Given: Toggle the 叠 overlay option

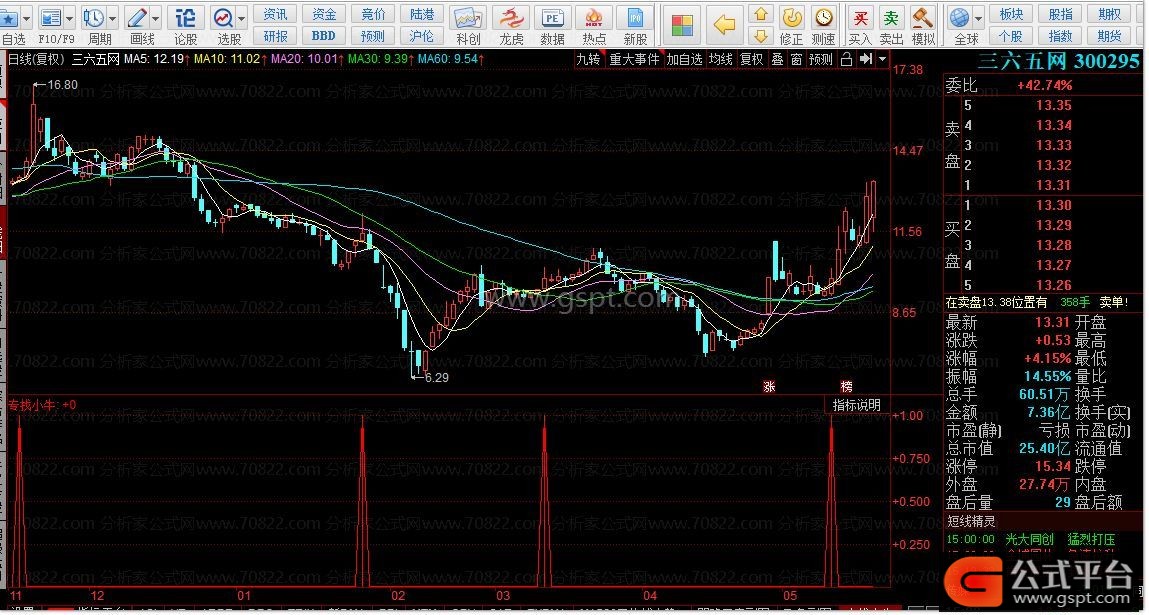Looking at the screenshot, I should click(x=777, y=59).
